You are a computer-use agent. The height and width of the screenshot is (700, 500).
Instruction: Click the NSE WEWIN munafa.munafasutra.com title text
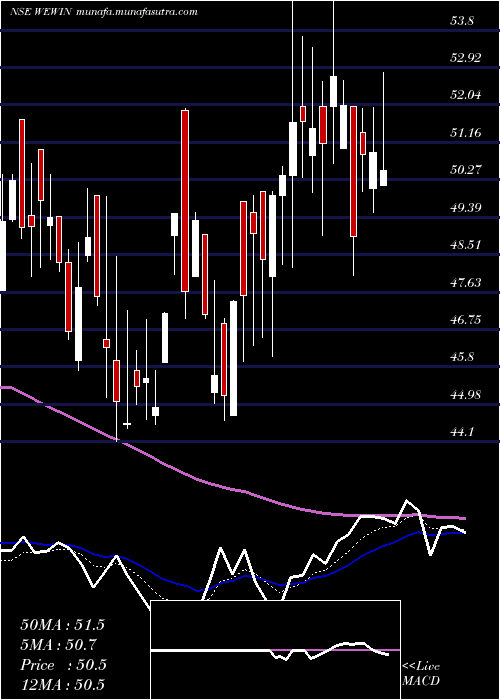click(x=104, y=12)
